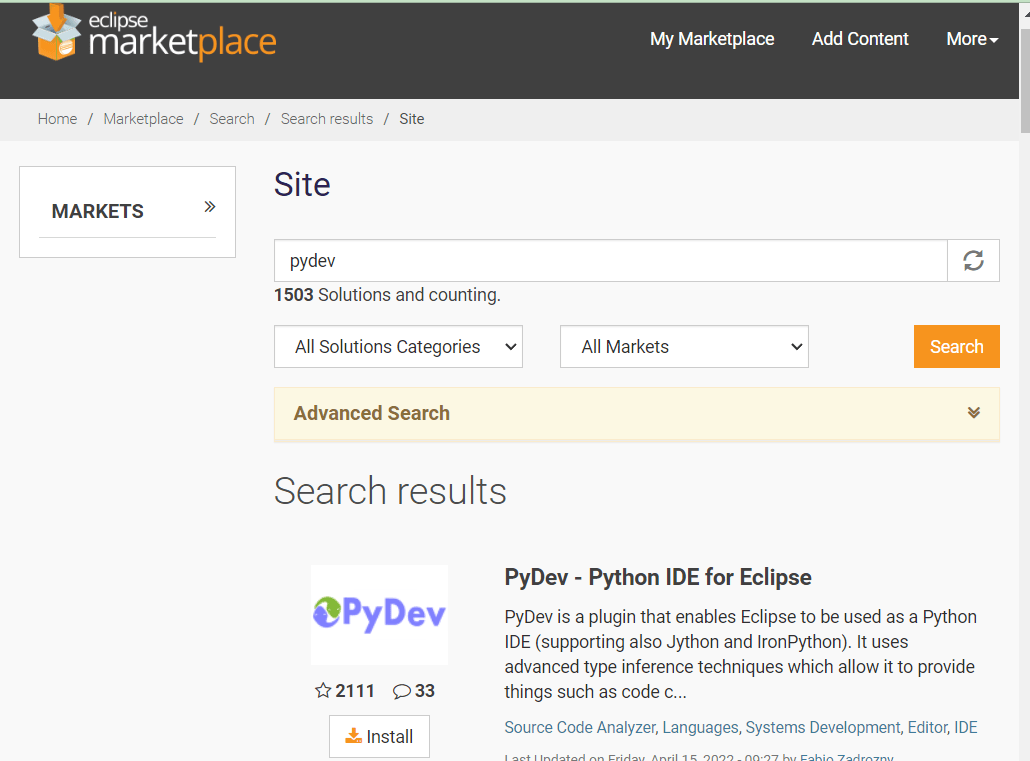1030x761 pixels.
Task: Open the All Solutions Categories dropdown
Action: [398, 346]
